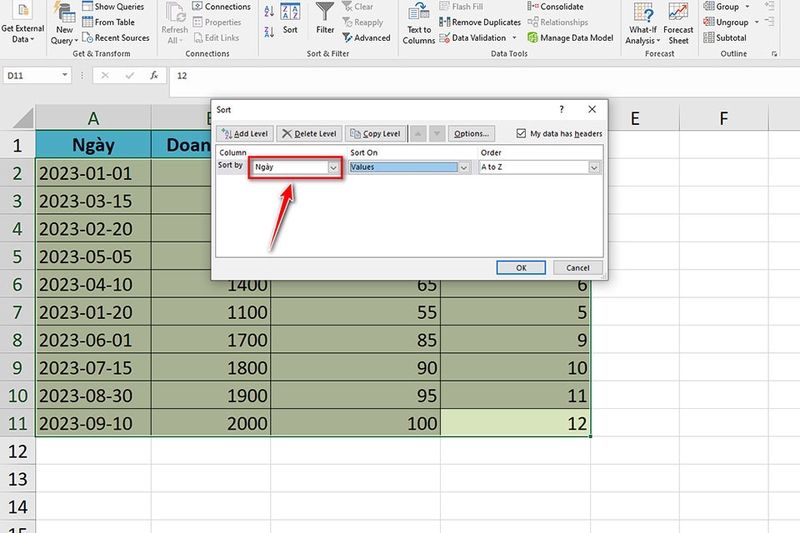Click Group rows button

tap(720, 7)
